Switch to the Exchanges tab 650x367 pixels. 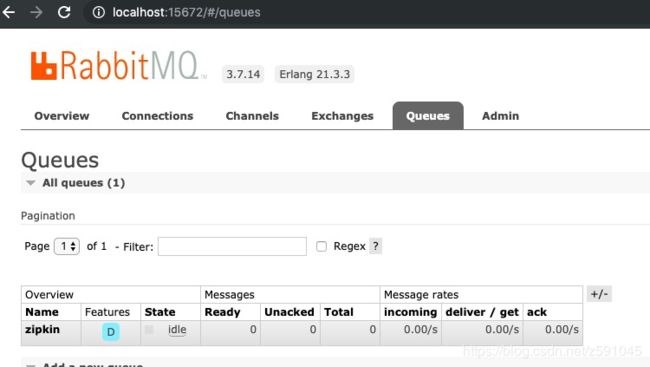point(342,116)
